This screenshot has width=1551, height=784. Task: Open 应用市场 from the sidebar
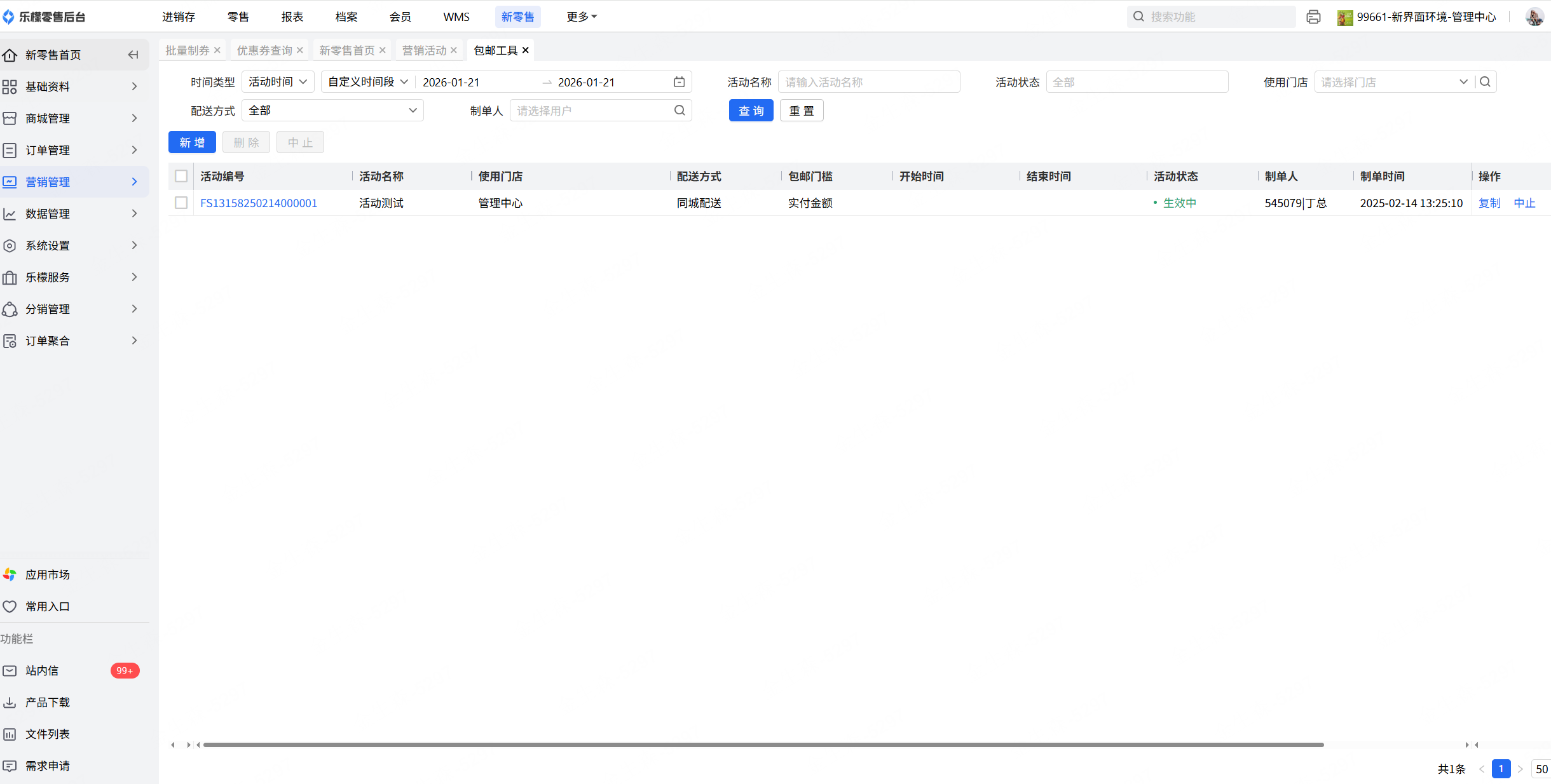coord(48,574)
